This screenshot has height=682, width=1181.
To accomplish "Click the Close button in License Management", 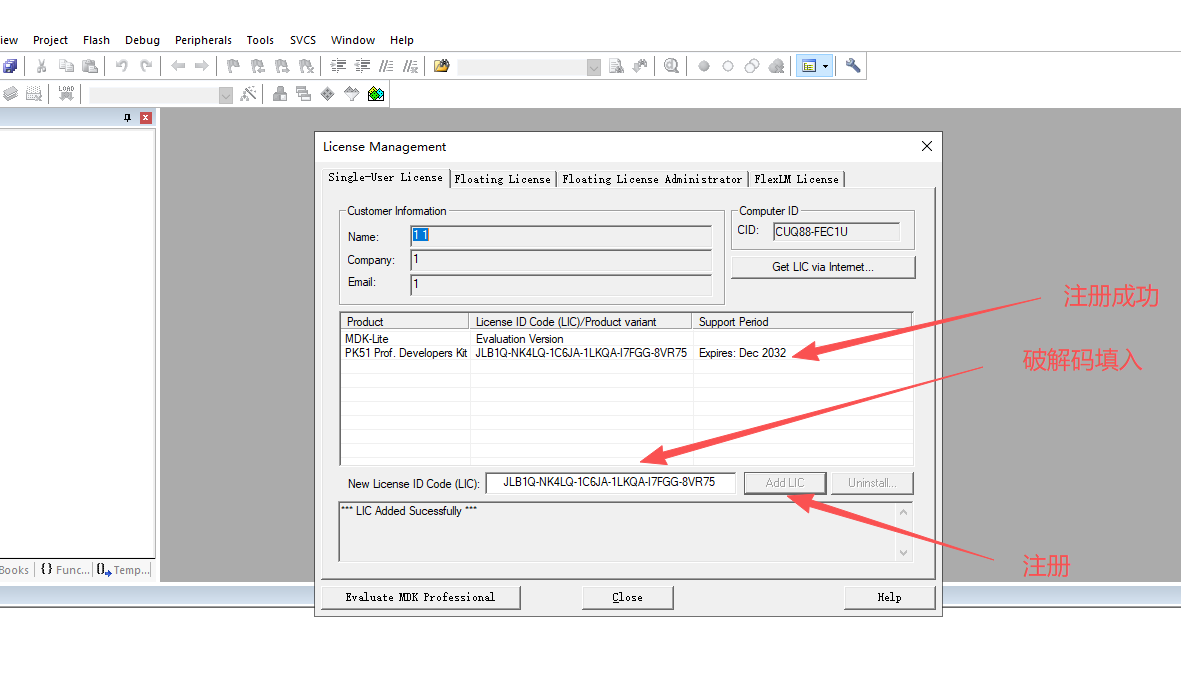I will click(x=627, y=598).
